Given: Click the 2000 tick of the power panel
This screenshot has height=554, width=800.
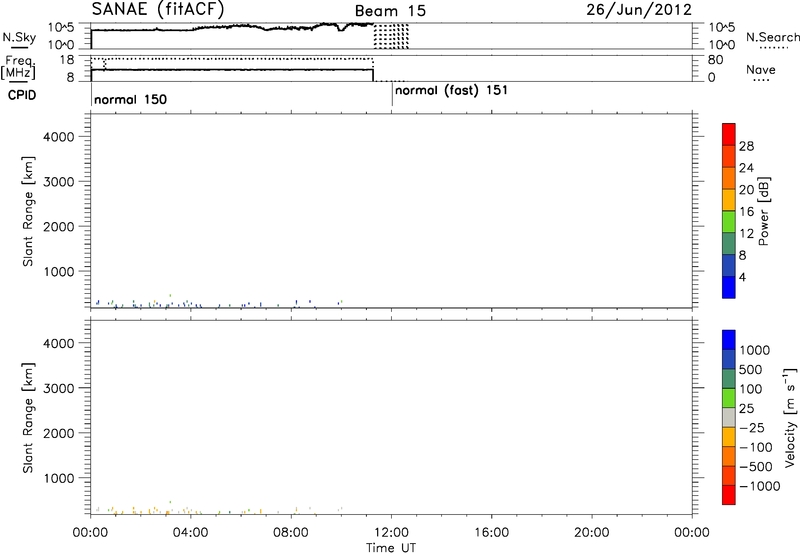Looking at the screenshot, I should [x=59, y=226].
